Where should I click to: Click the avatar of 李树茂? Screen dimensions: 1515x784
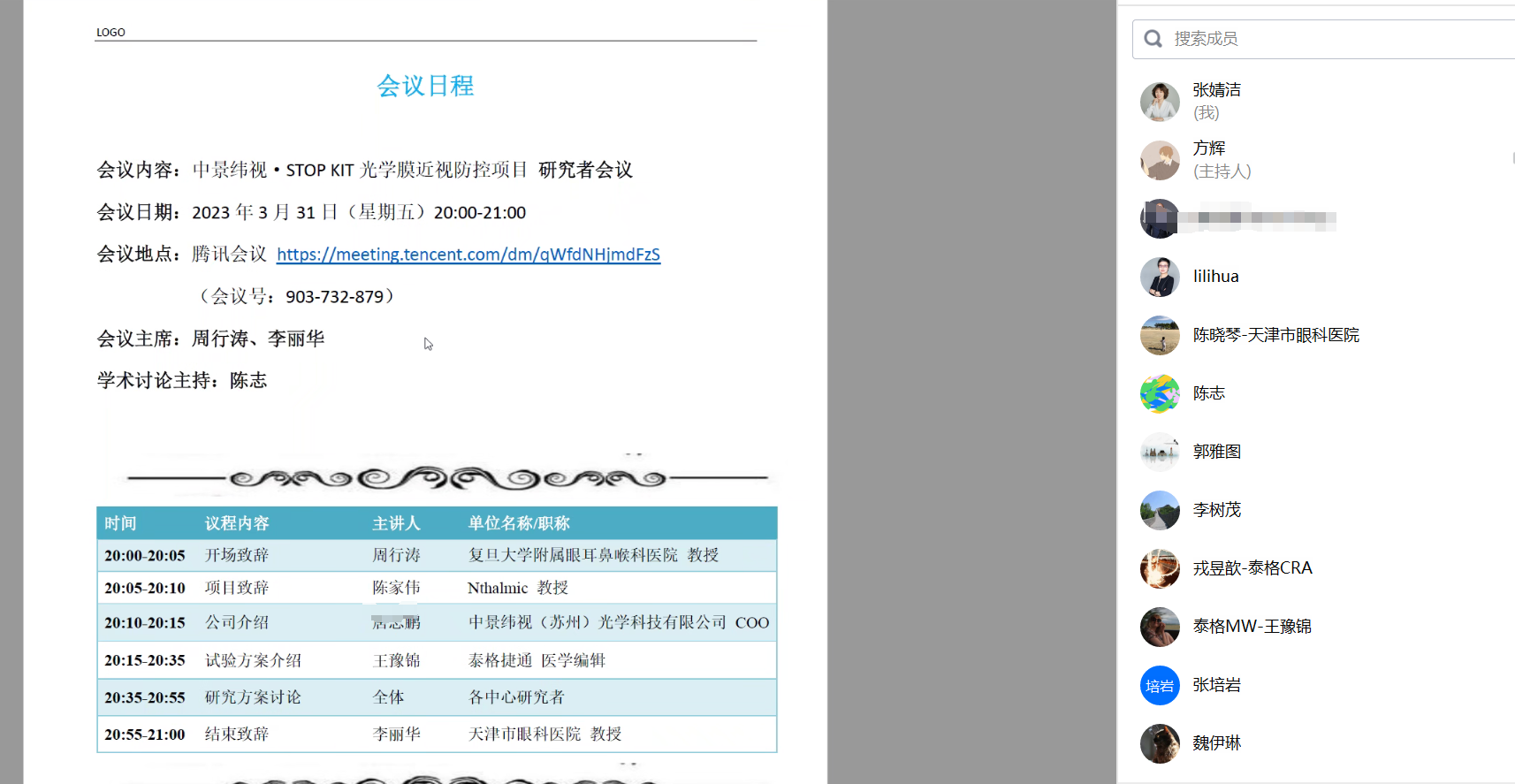point(1160,510)
